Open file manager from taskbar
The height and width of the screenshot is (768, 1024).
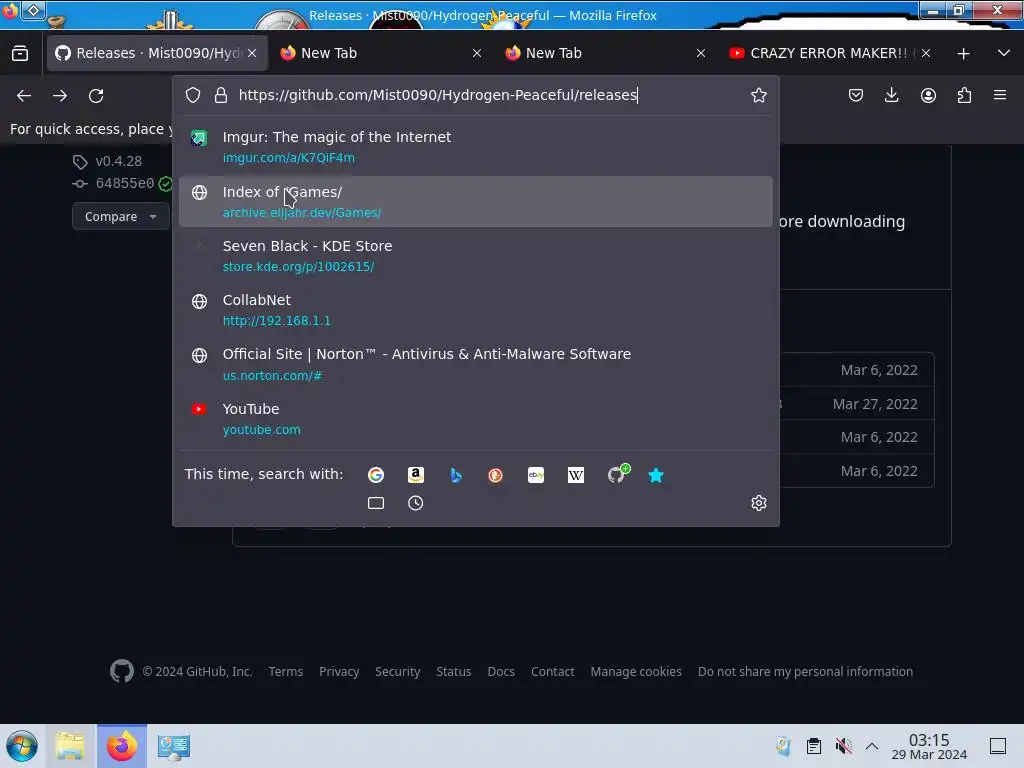[x=71, y=746]
